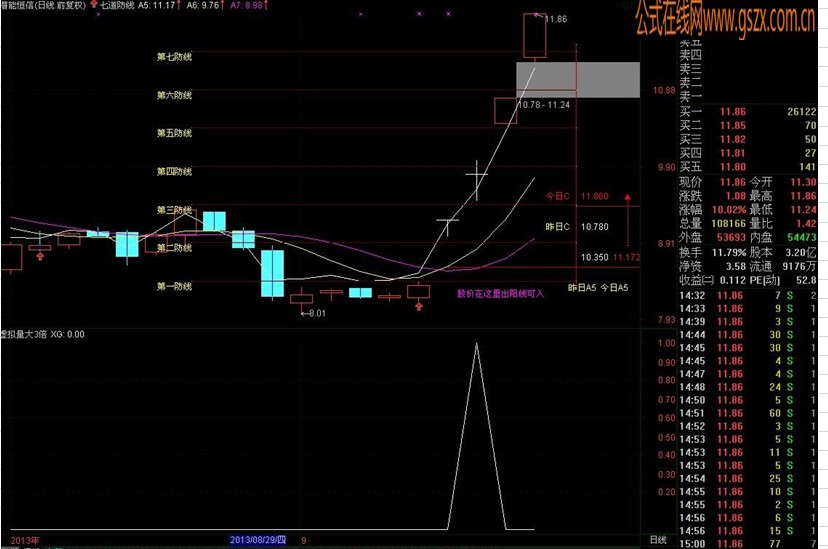Select the 14:48 tick row with volume 24
The height and width of the screenshot is (549, 828).
click(x=747, y=387)
